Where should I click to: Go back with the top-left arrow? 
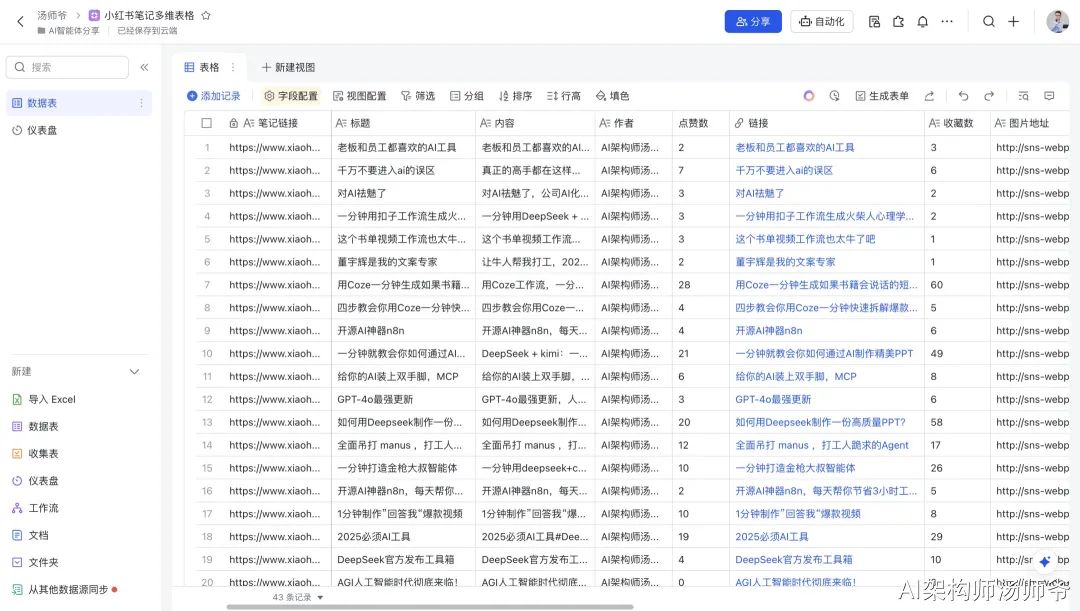pyautogui.click(x=20, y=21)
